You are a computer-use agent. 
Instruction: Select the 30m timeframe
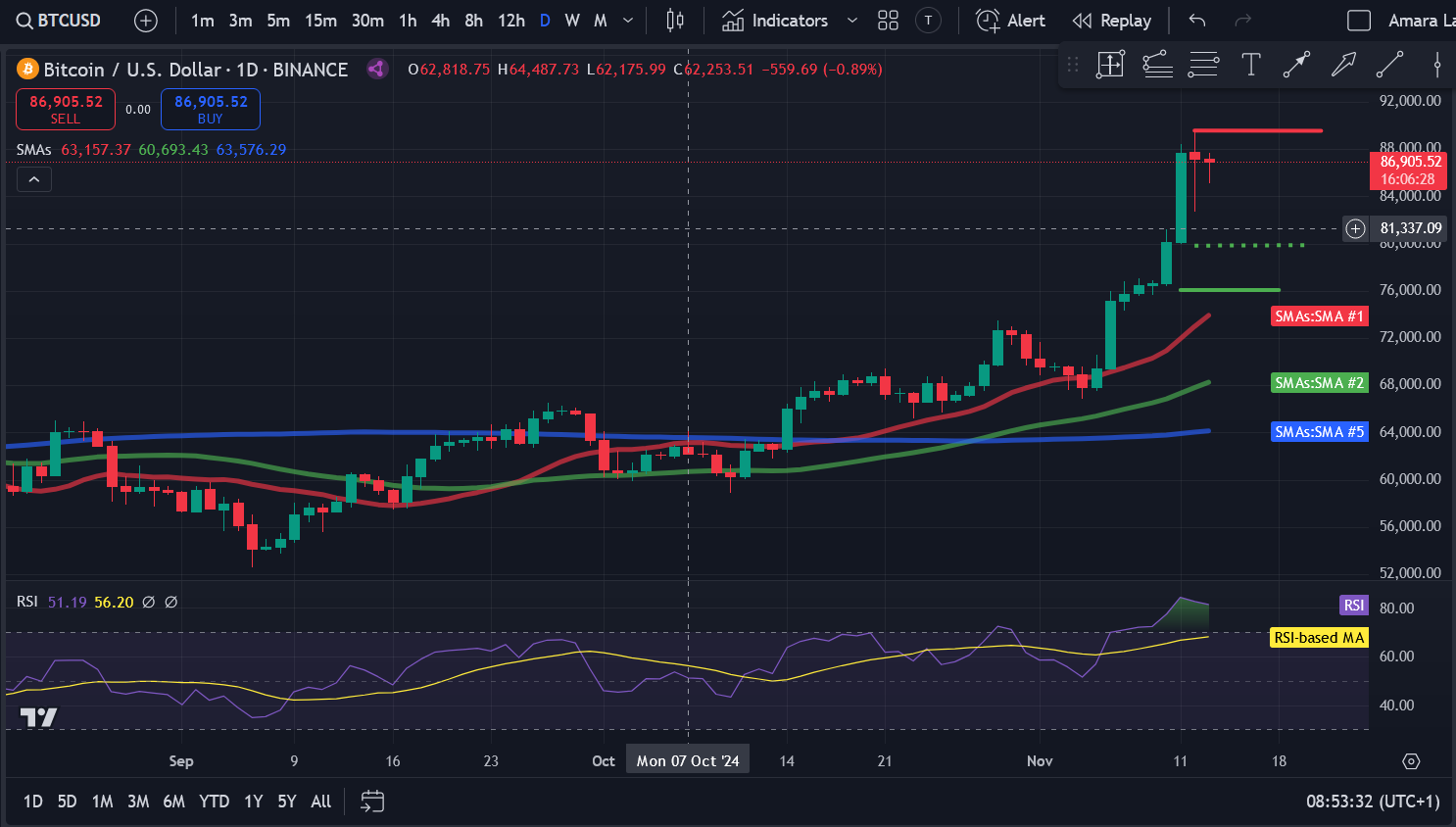(367, 21)
